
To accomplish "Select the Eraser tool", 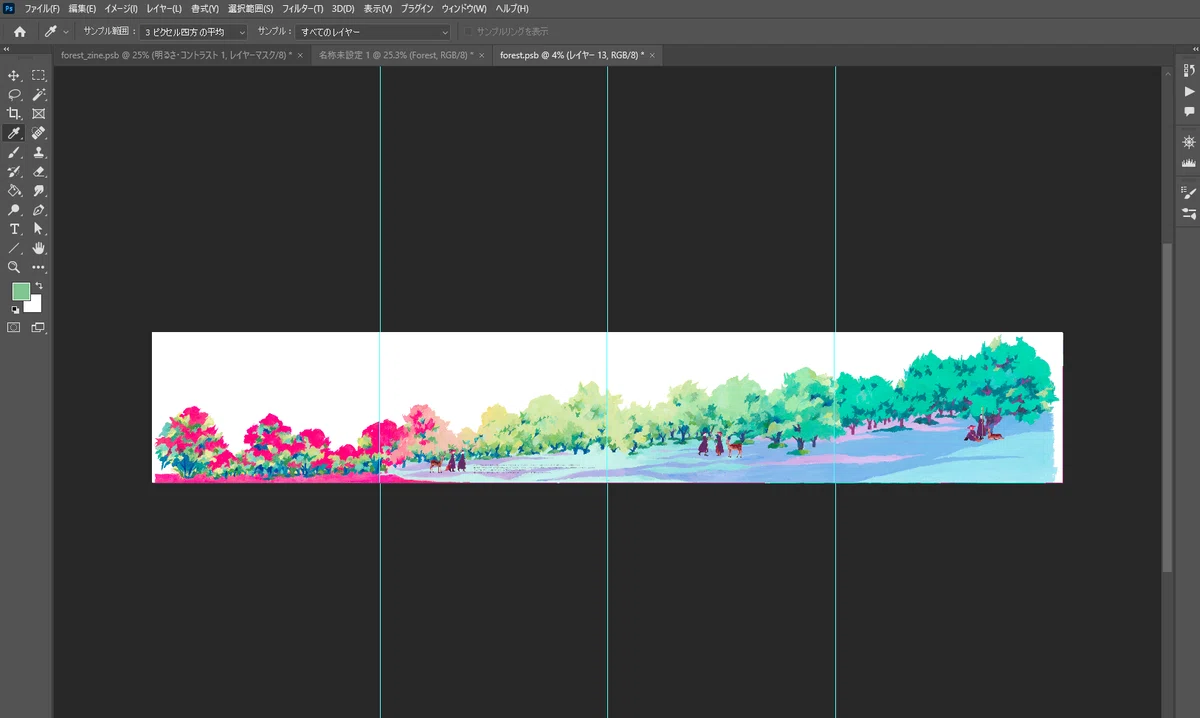I will tap(39, 172).
